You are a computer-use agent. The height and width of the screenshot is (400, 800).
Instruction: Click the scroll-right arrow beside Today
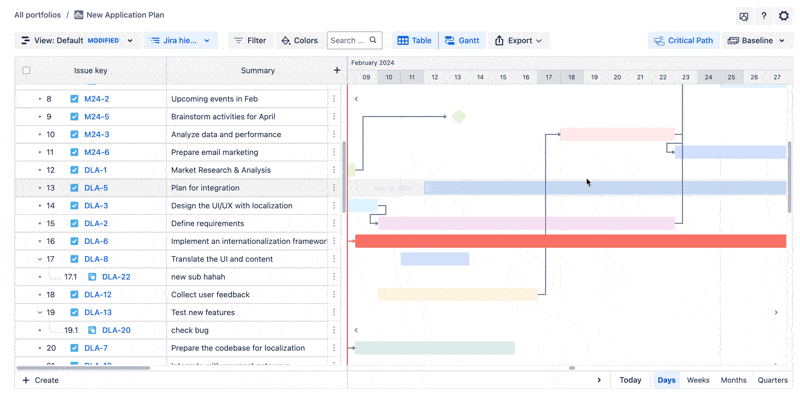(x=599, y=380)
